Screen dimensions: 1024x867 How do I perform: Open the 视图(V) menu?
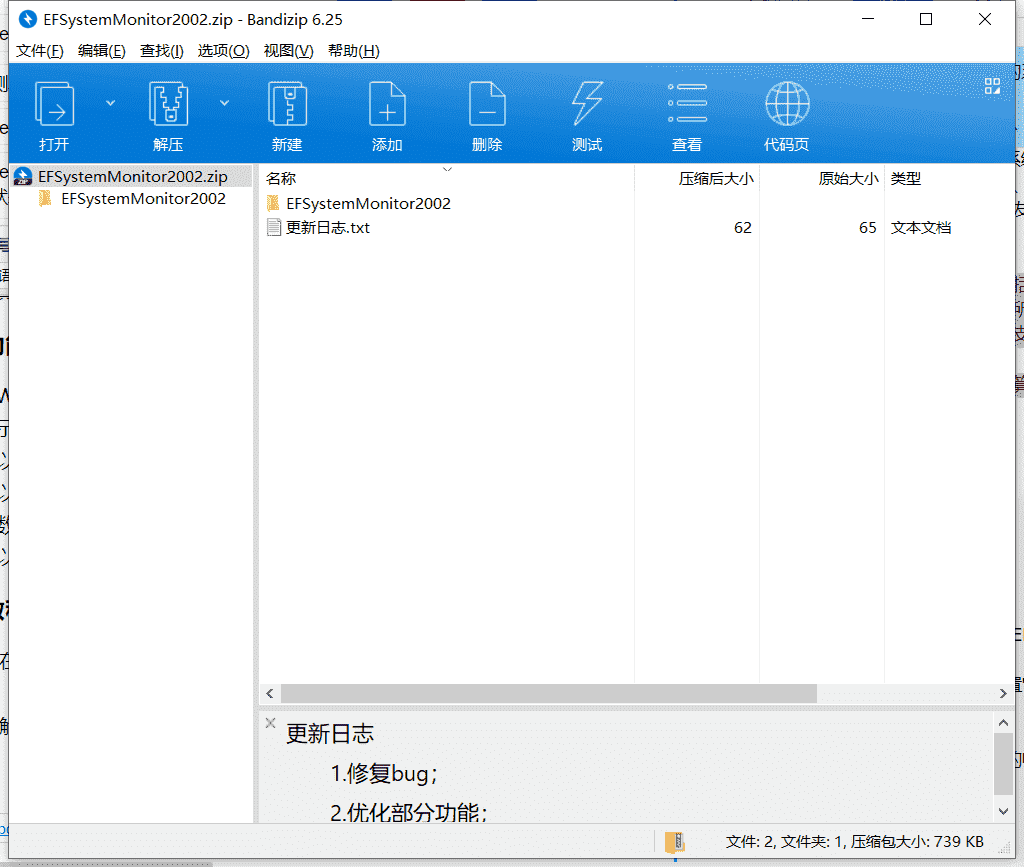(288, 51)
